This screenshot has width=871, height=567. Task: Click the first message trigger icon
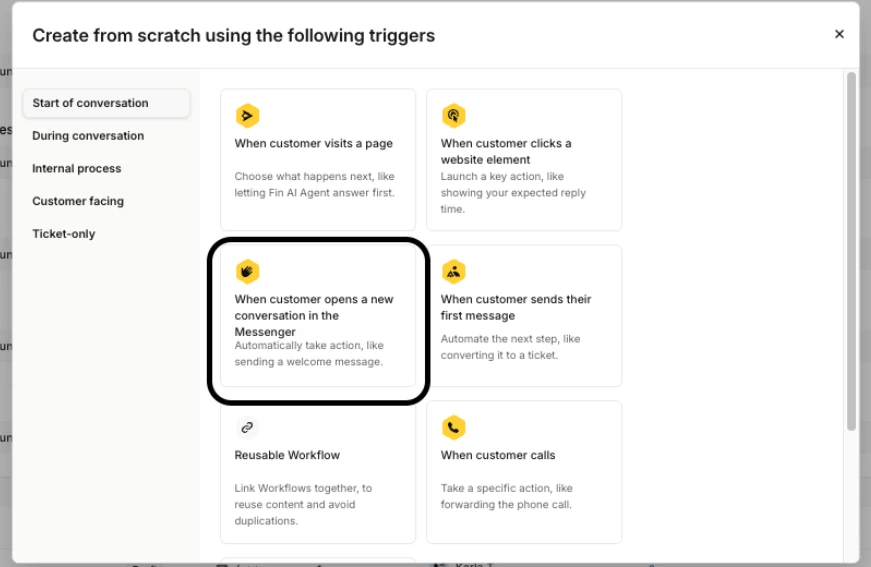(x=453, y=272)
